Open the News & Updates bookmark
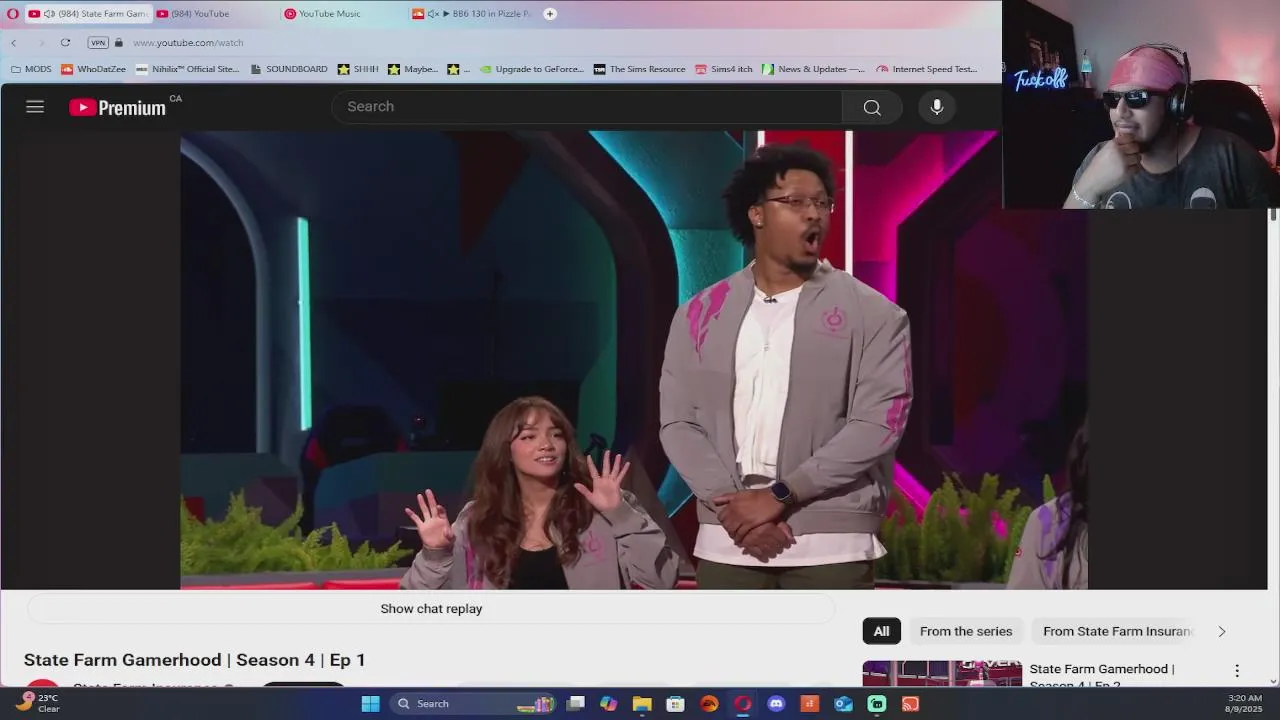Viewport: 1280px width, 720px height. 814,69
